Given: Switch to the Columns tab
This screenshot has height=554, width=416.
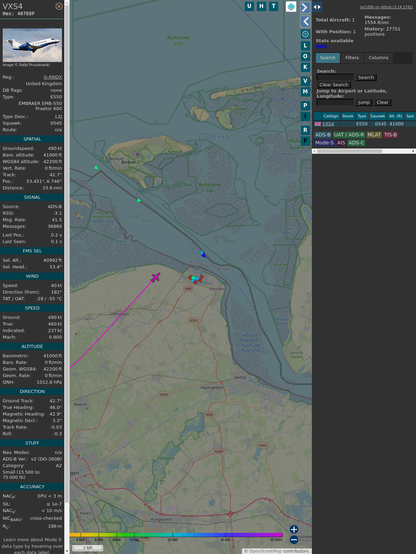Looking at the screenshot, I should click(378, 58).
